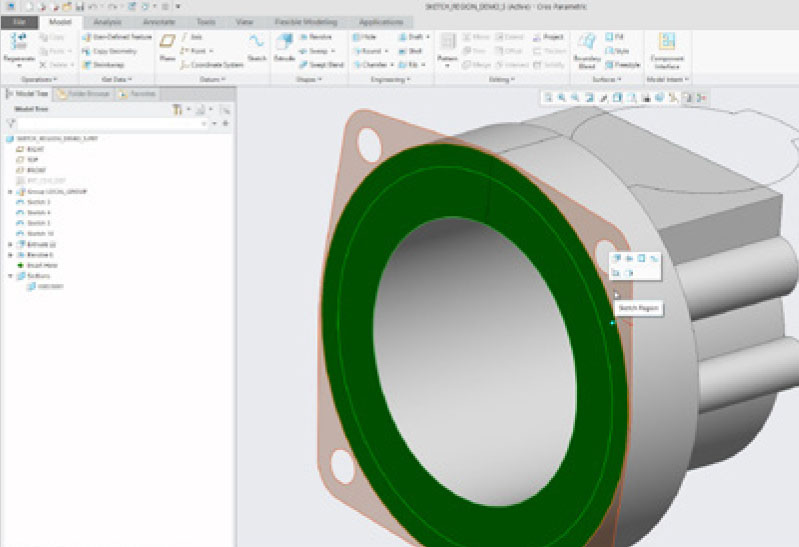The image size is (799, 547).
Task: Open the Editing group dropdown
Action: coord(501,80)
